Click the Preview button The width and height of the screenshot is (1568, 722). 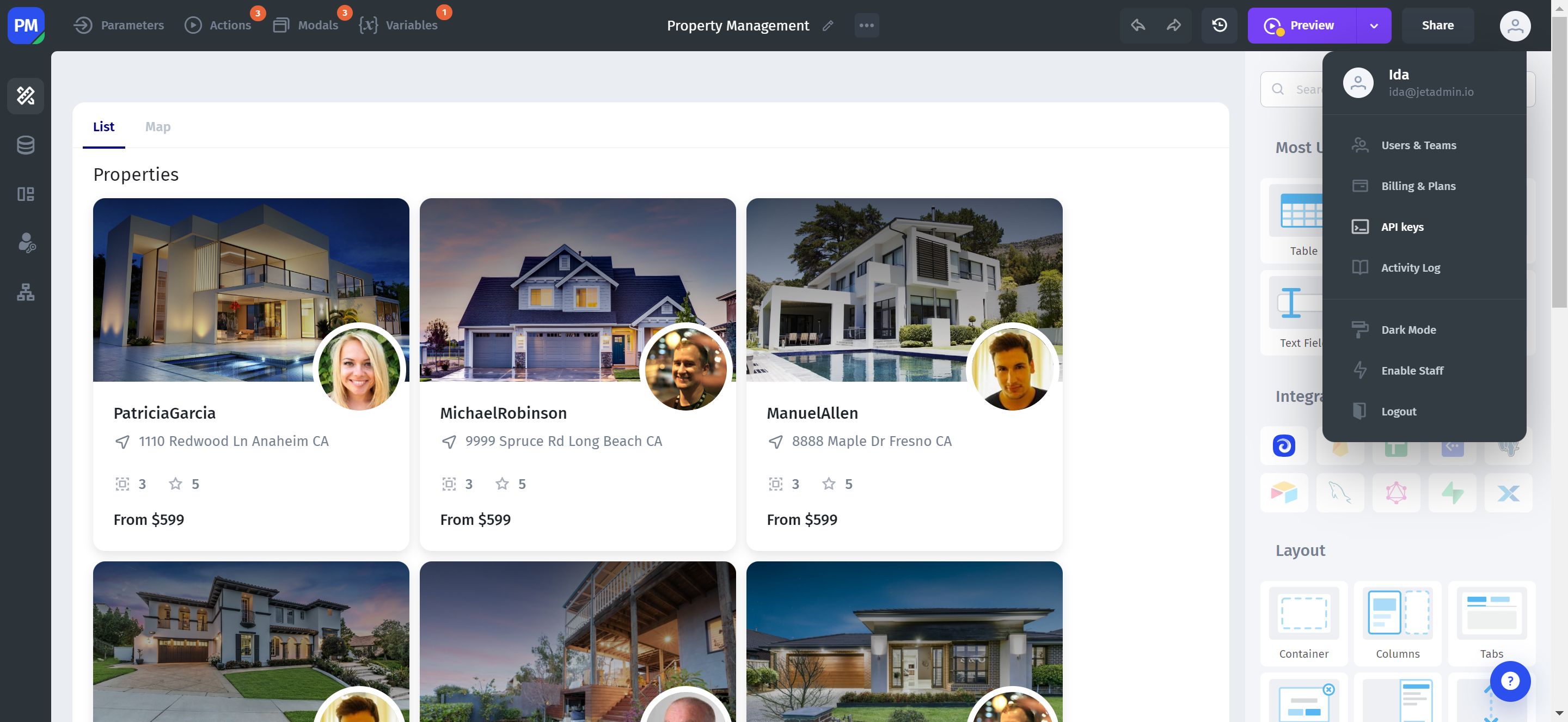coord(1301,25)
